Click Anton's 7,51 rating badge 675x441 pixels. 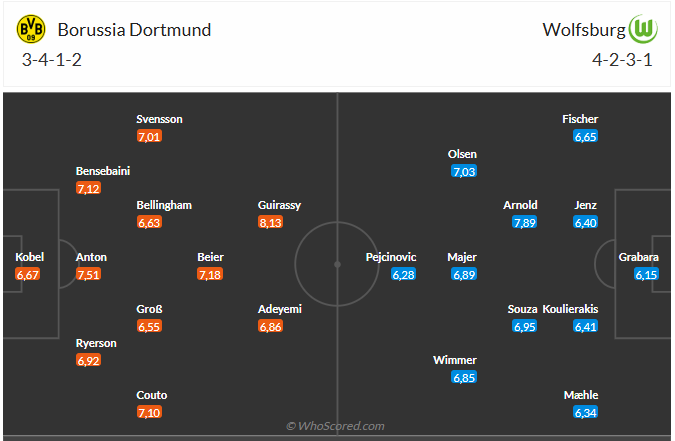tap(89, 275)
